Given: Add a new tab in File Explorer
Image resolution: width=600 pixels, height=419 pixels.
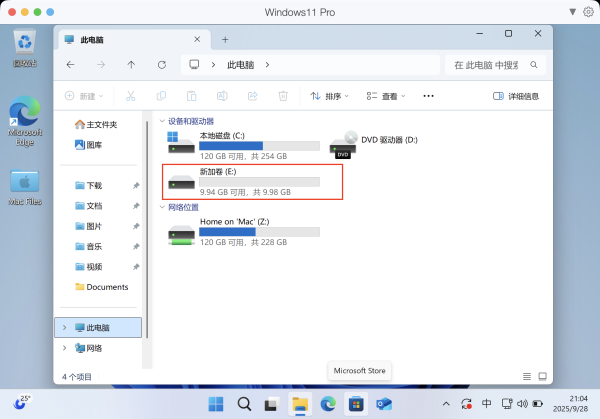Looking at the screenshot, I should pyautogui.click(x=225, y=39).
